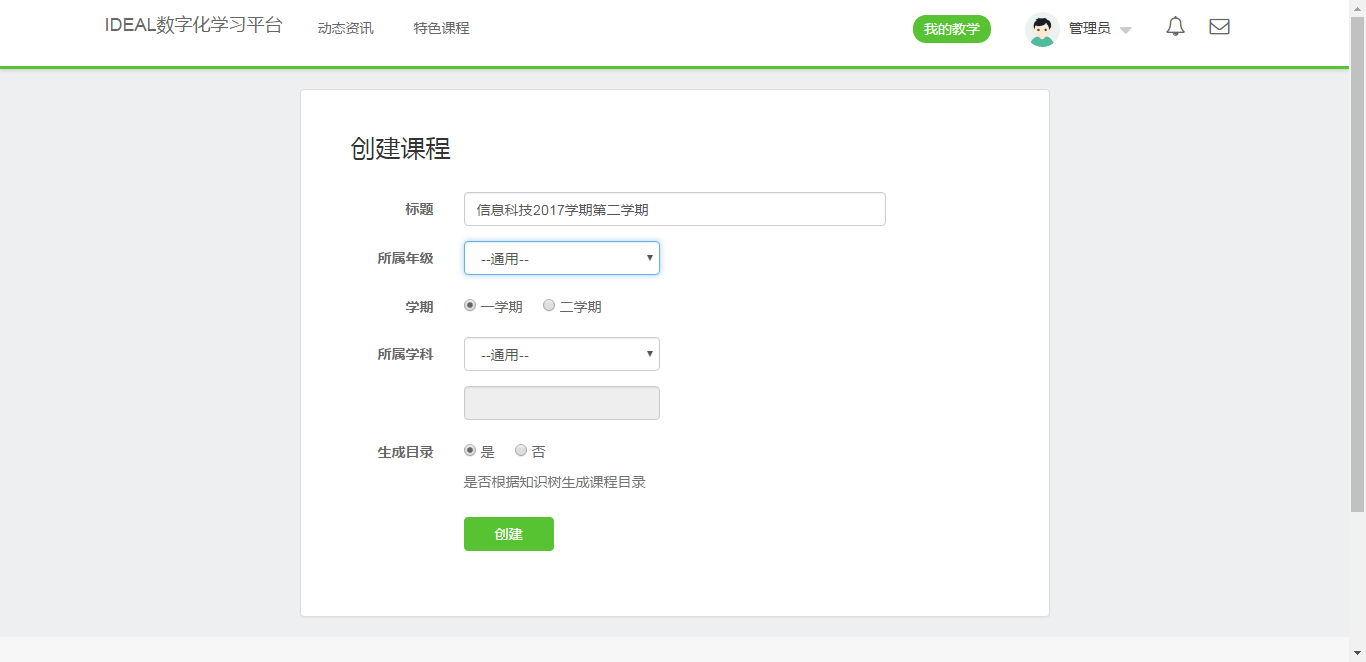Open the 所属学科 dropdown

[561, 354]
